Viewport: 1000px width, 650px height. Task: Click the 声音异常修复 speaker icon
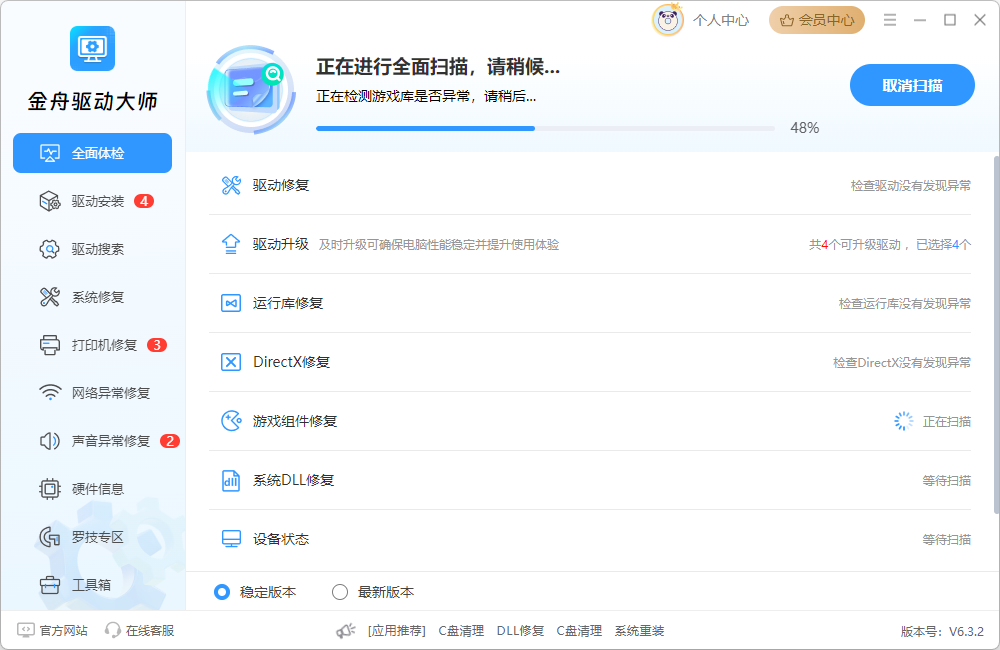point(50,441)
